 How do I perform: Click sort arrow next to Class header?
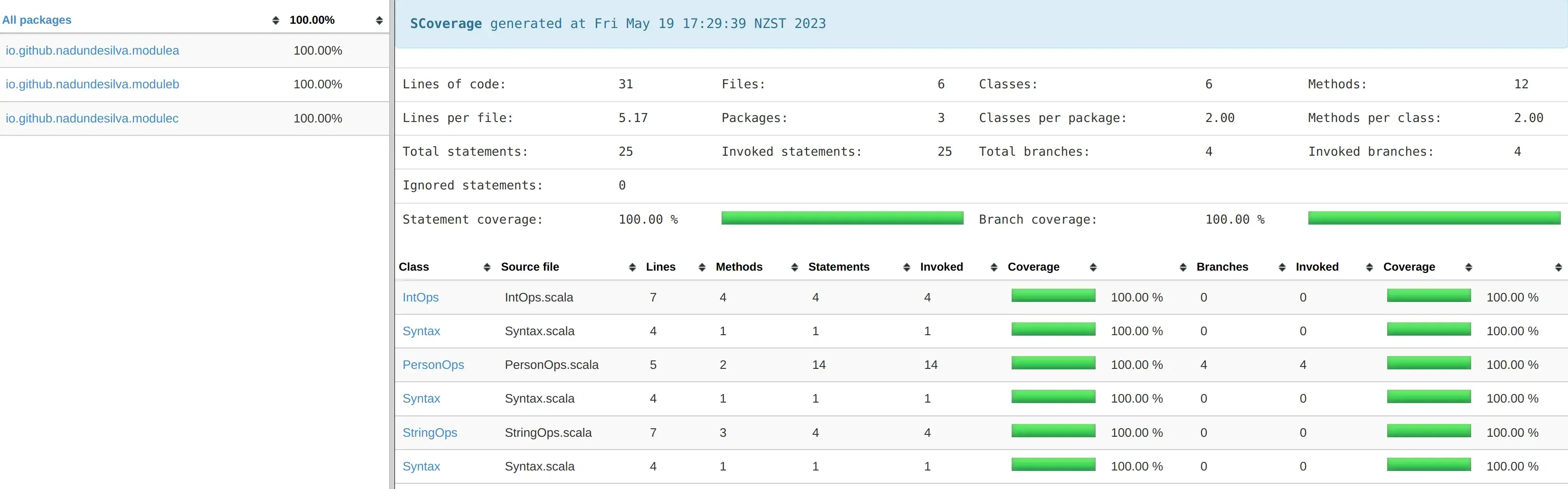point(486,267)
